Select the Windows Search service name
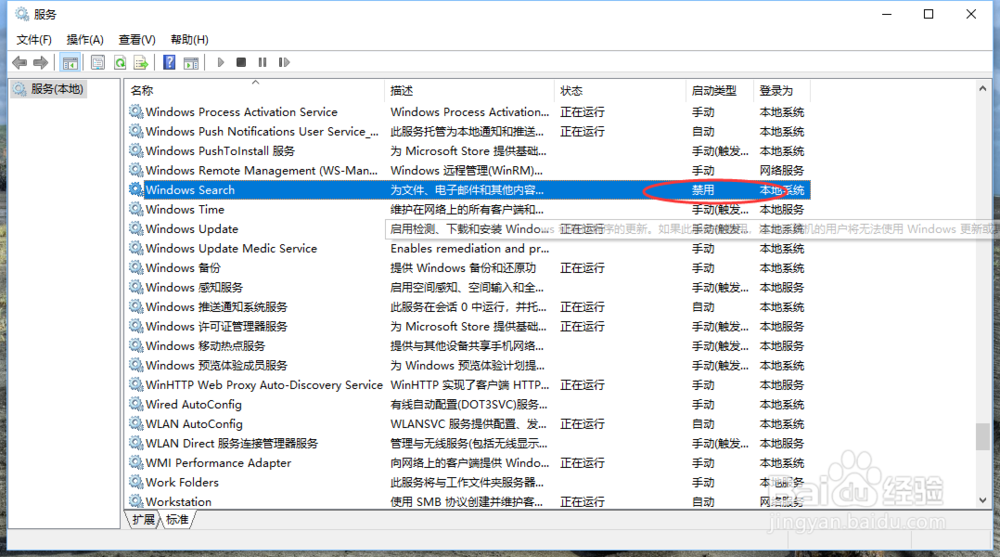Viewport: 1000px width, 557px height. [190, 189]
